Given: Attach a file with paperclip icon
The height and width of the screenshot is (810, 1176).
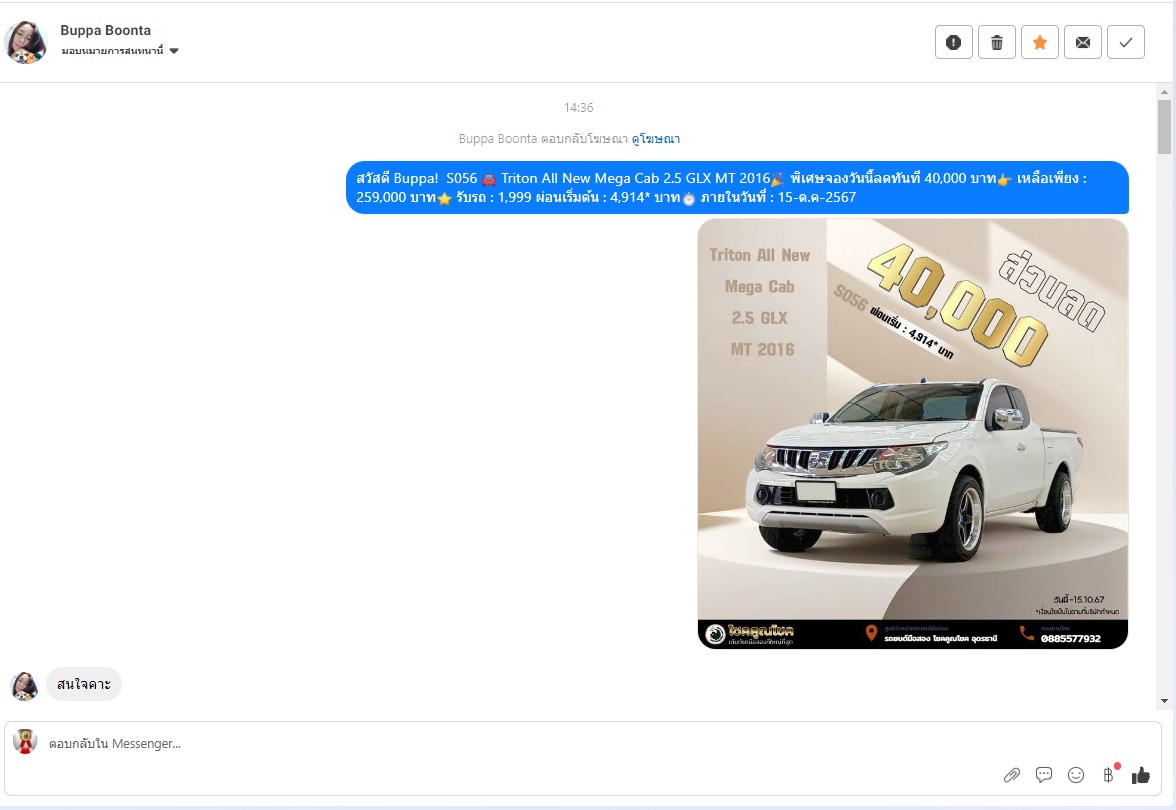Looking at the screenshot, I should point(1012,775).
